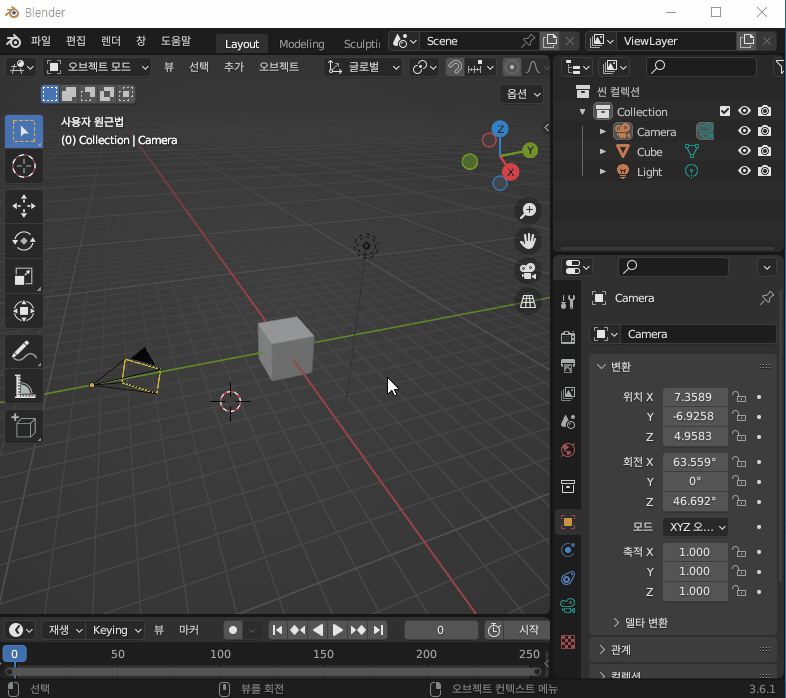Open the 선택 menu in viewport header

tap(199, 67)
